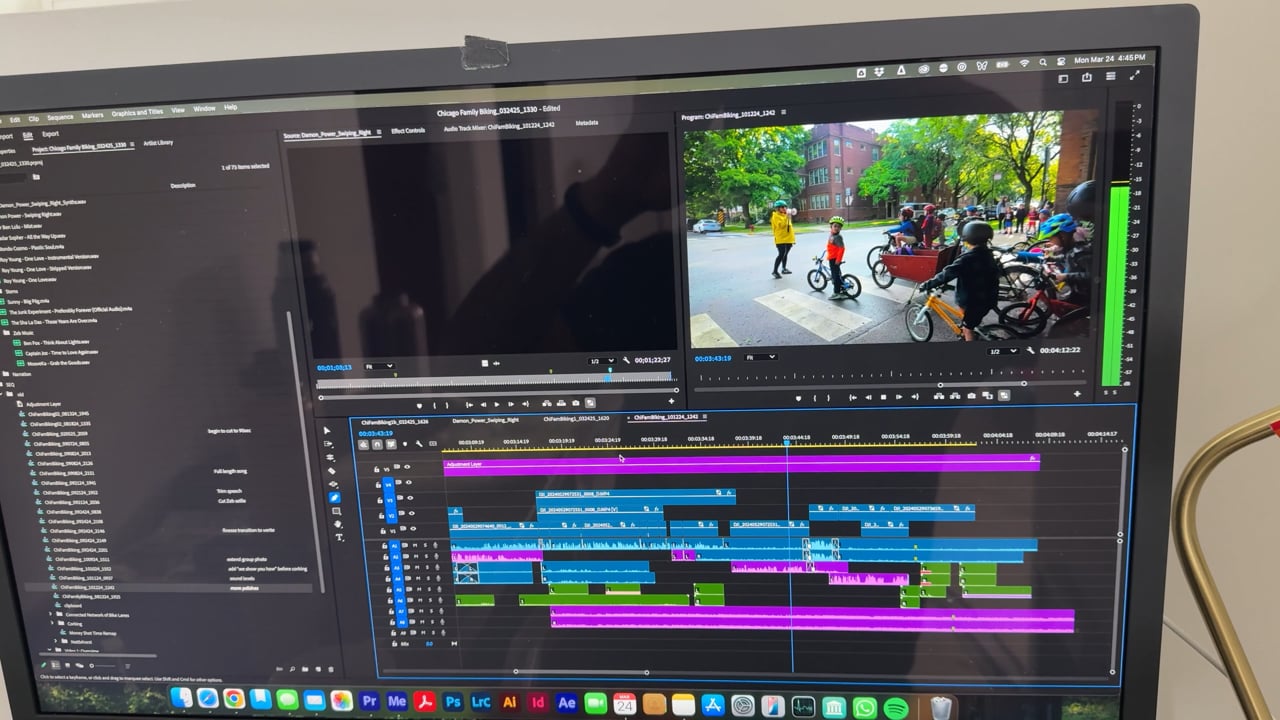Image resolution: width=1280 pixels, height=720 pixels.
Task: Step forward one frame in Program monitor
Action: (898, 397)
